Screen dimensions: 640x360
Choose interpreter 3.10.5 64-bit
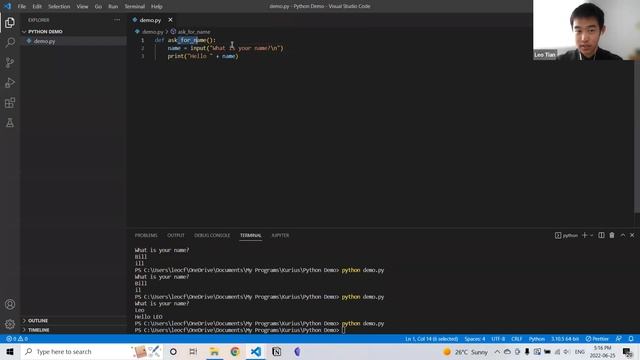565,339
